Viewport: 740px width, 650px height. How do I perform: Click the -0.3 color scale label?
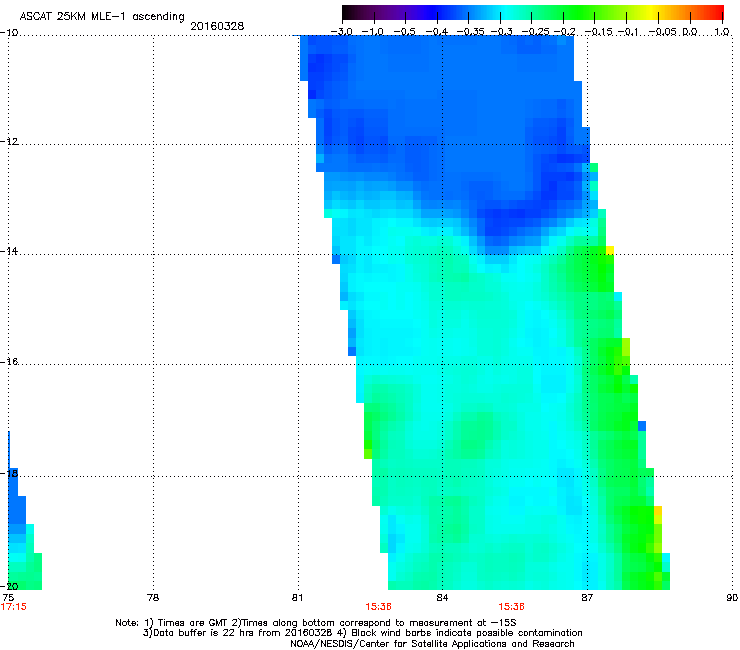[x=501, y=32]
